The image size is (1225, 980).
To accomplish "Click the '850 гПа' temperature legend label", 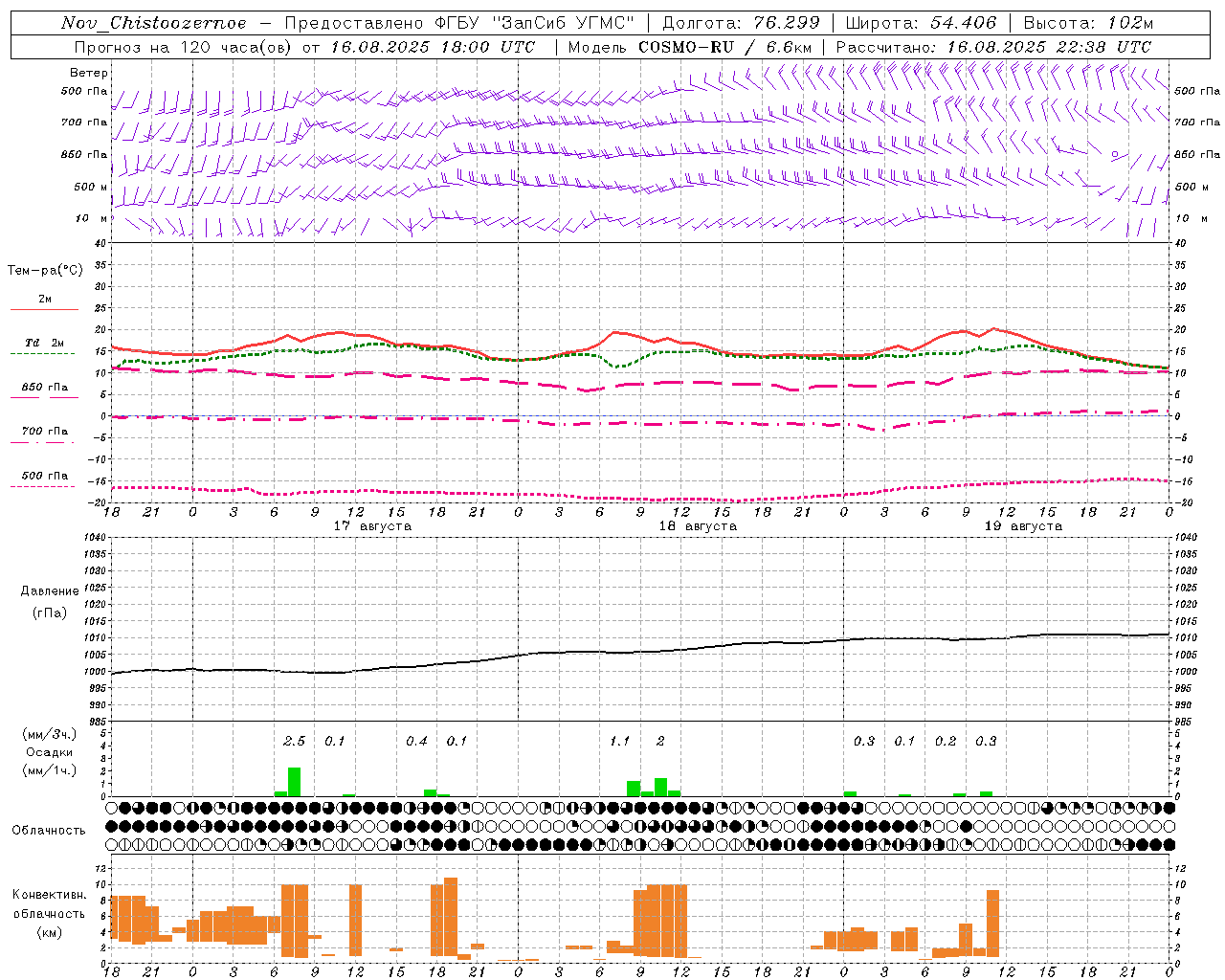I will click(44, 388).
